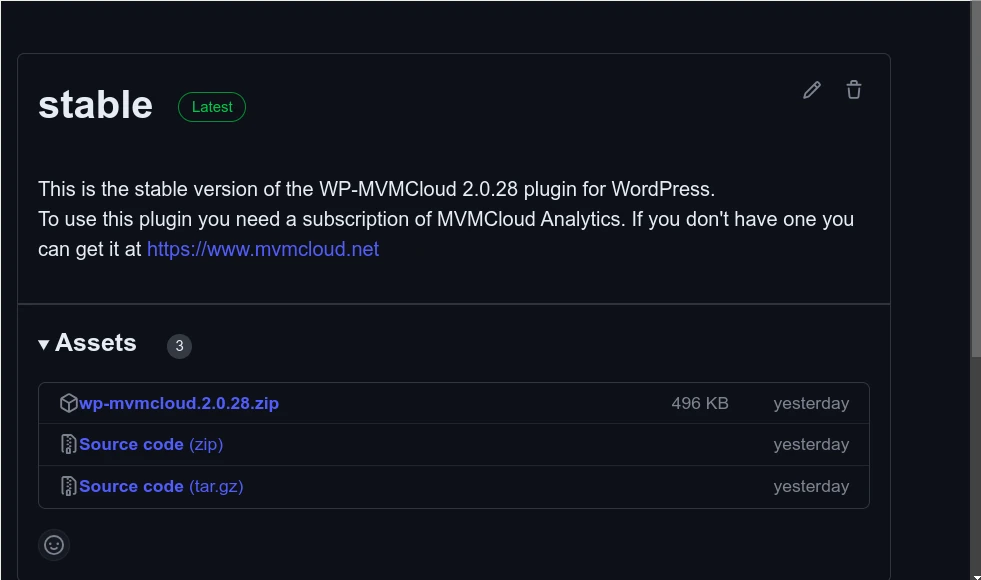Collapse the Assets section triangle
Viewport: 981px width, 580px height.
[44, 345]
